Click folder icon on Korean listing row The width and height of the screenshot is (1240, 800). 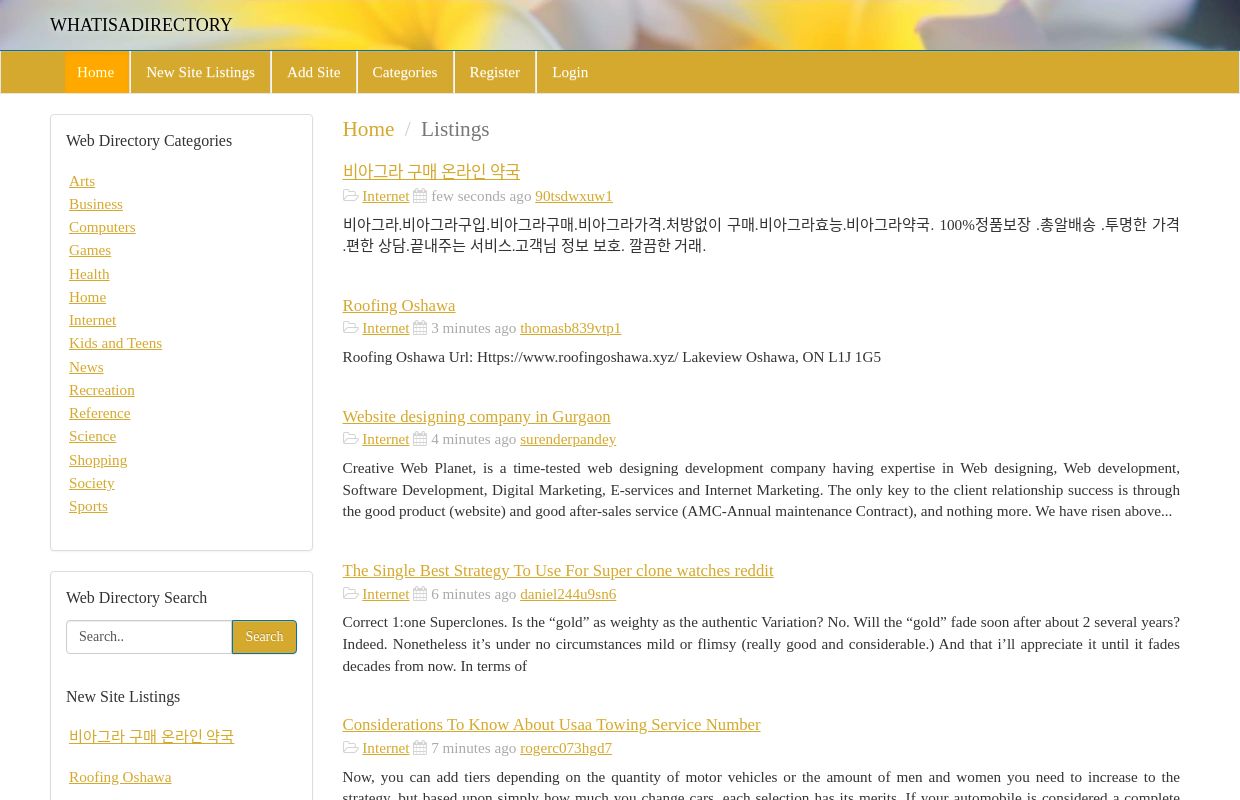[350, 196]
